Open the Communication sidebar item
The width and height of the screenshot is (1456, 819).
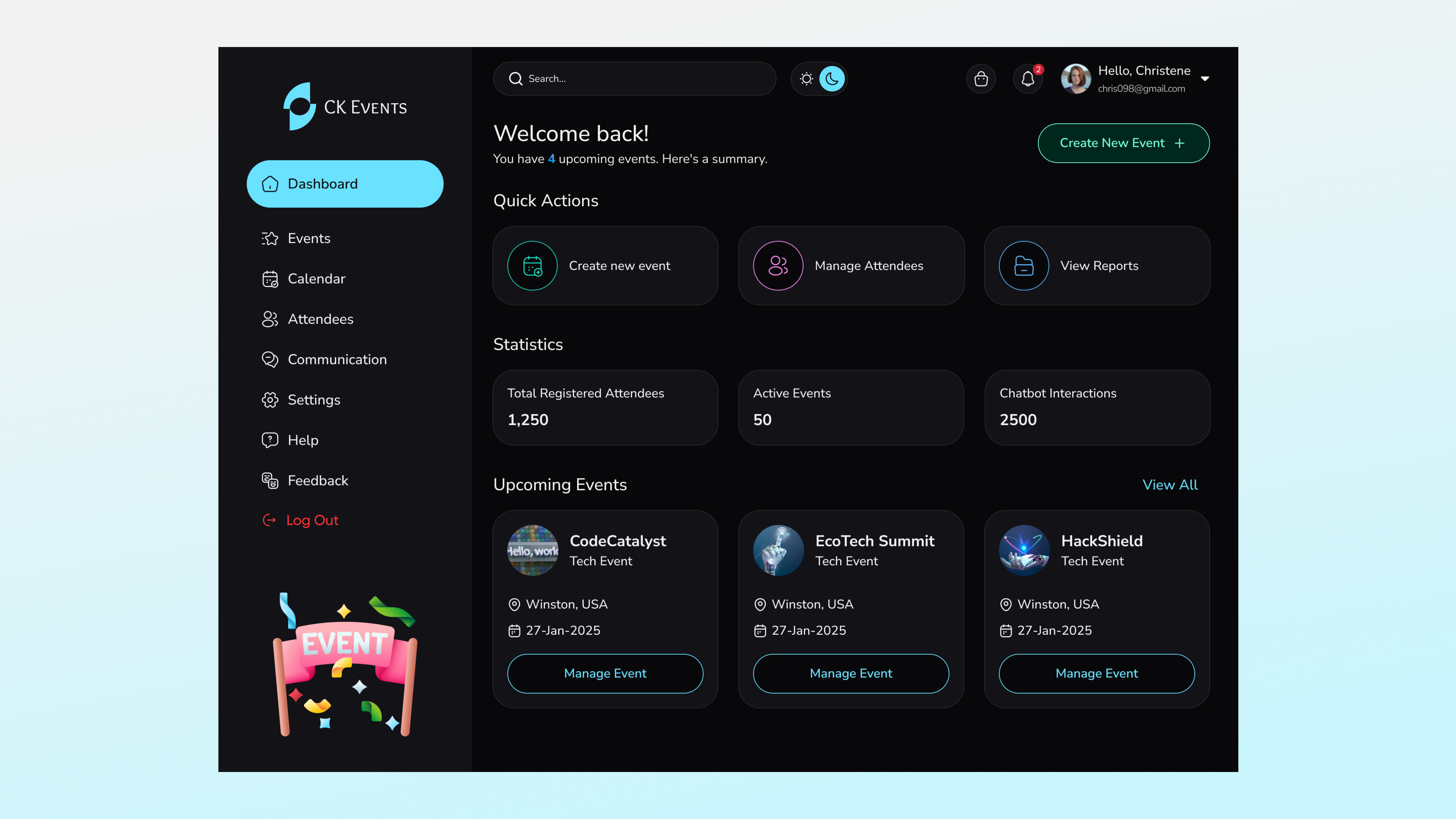coord(337,359)
